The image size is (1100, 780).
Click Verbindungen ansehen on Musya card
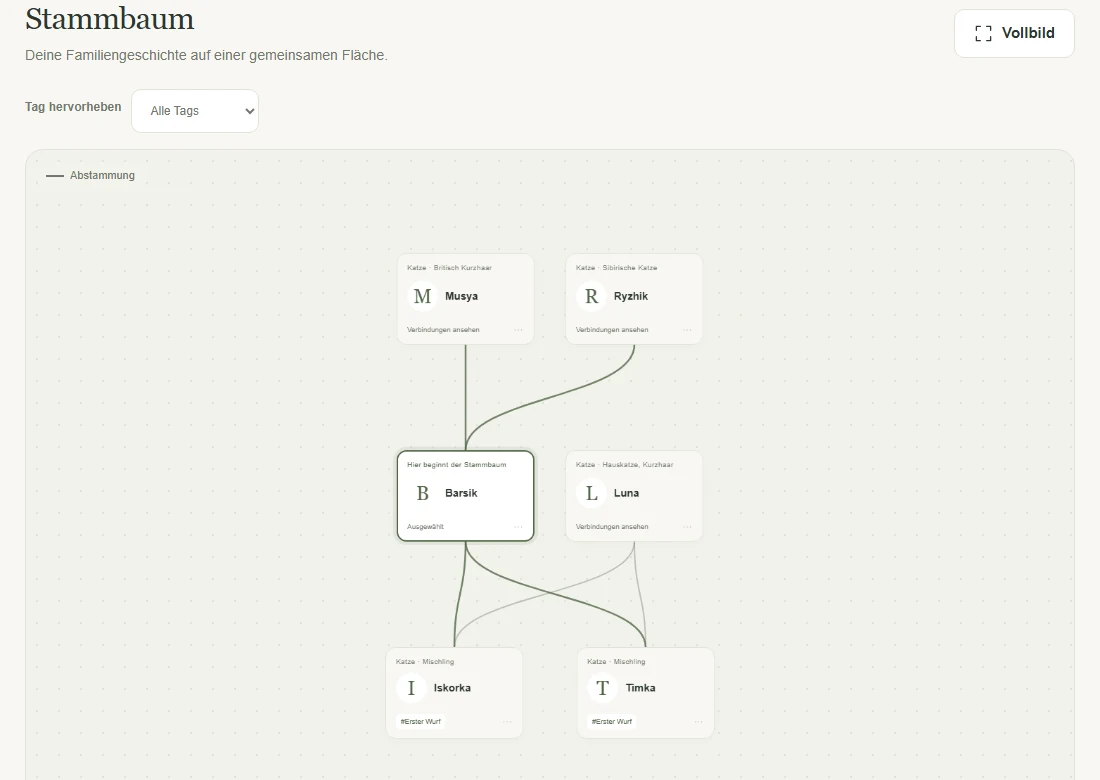(443, 330)
